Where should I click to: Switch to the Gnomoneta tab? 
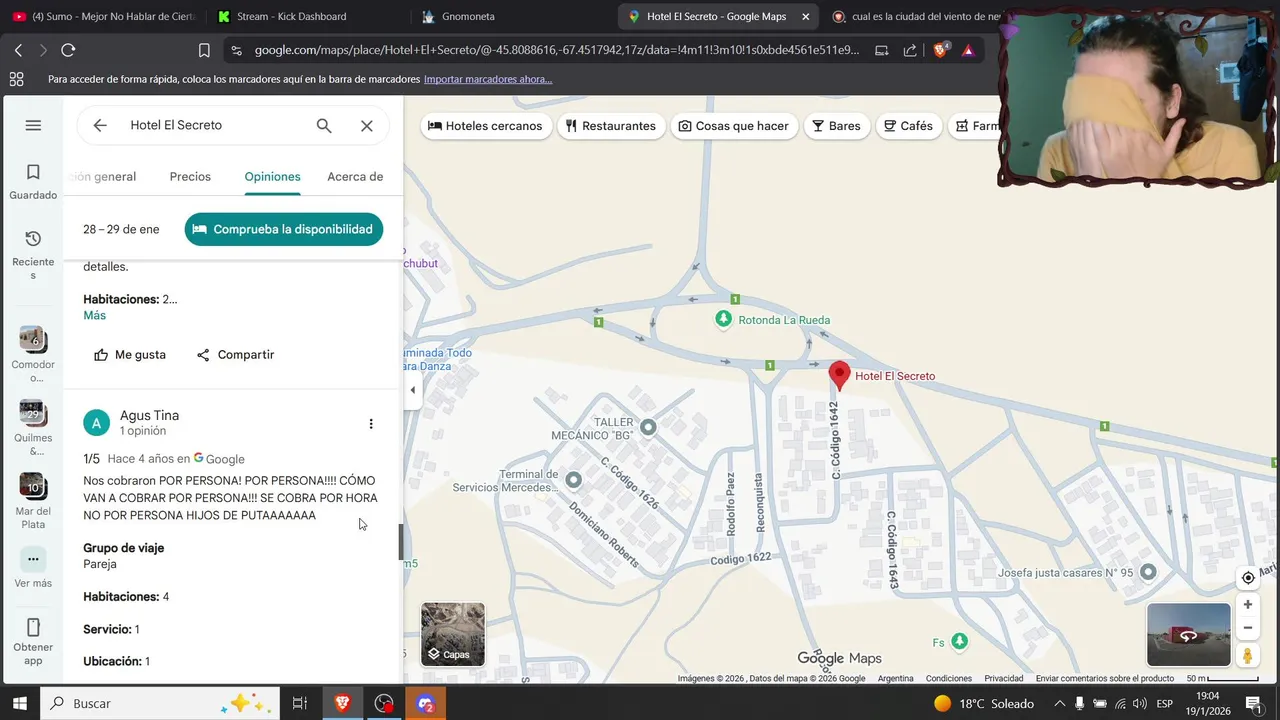coord(468,16)
